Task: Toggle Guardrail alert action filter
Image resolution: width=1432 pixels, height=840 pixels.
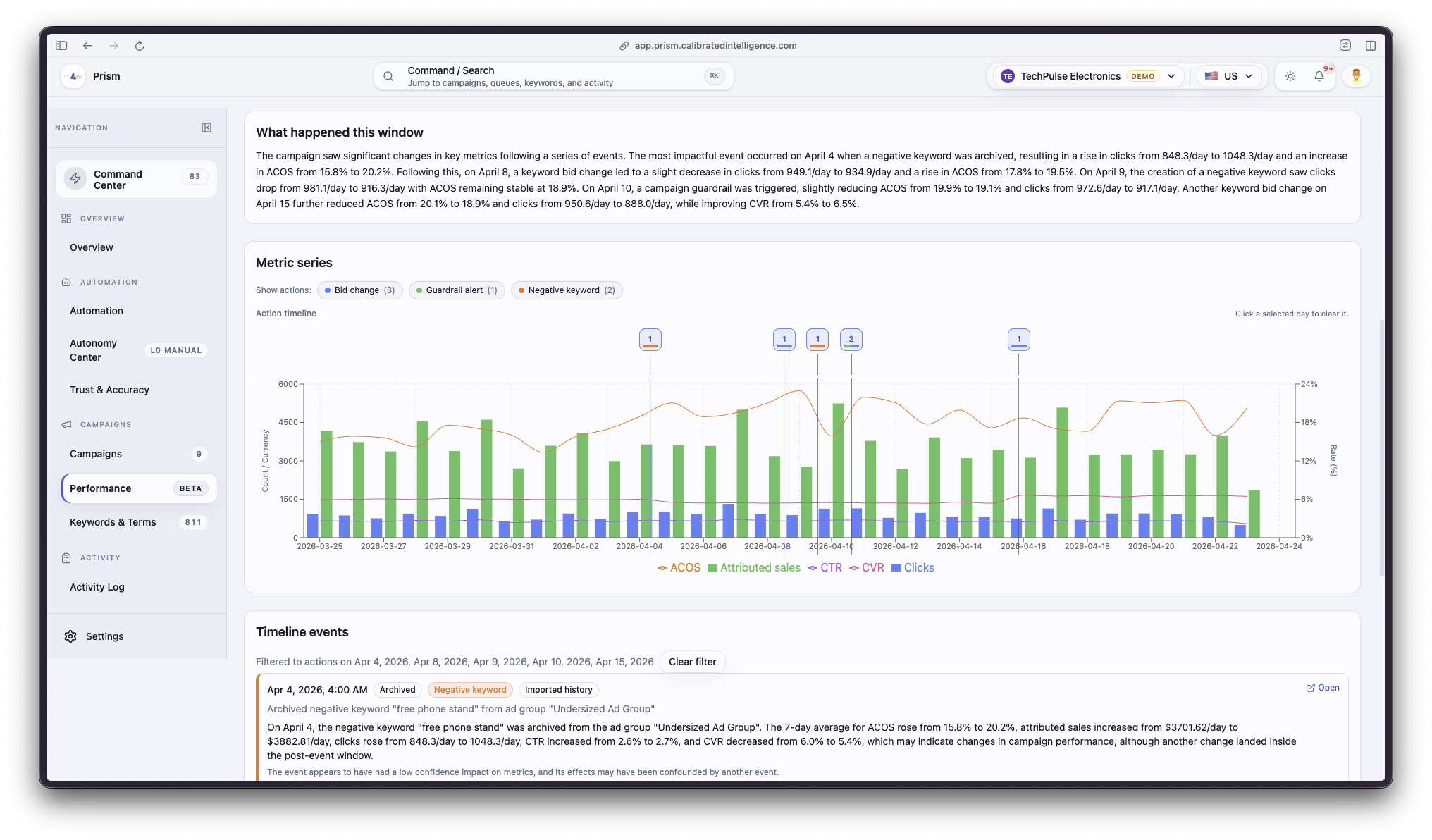Action: tap(457, 290)
